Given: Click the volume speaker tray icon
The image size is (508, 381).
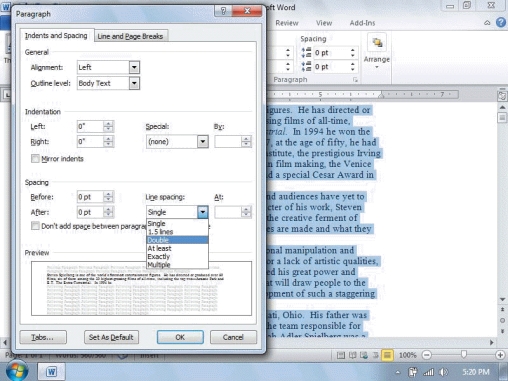Looking at the screenshot, I should 444,372.
